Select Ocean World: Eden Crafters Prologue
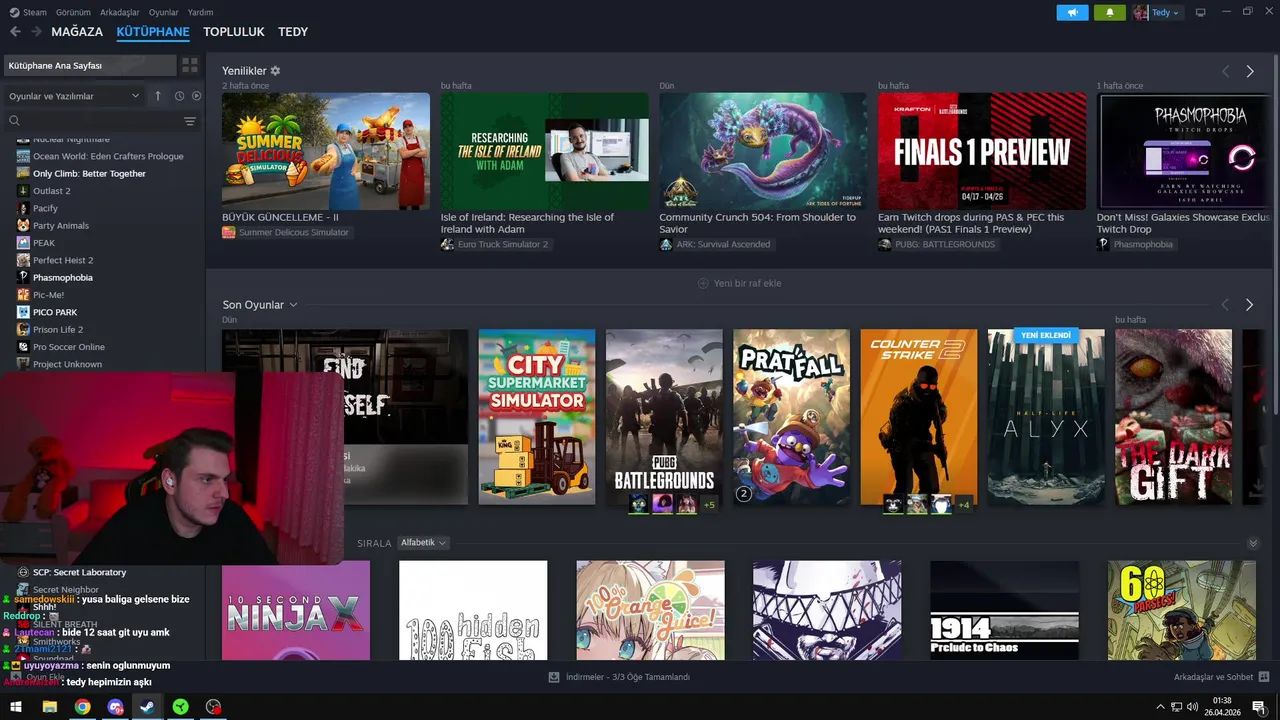The height and width of the screenshot is (720, 1280). point(108,156)
